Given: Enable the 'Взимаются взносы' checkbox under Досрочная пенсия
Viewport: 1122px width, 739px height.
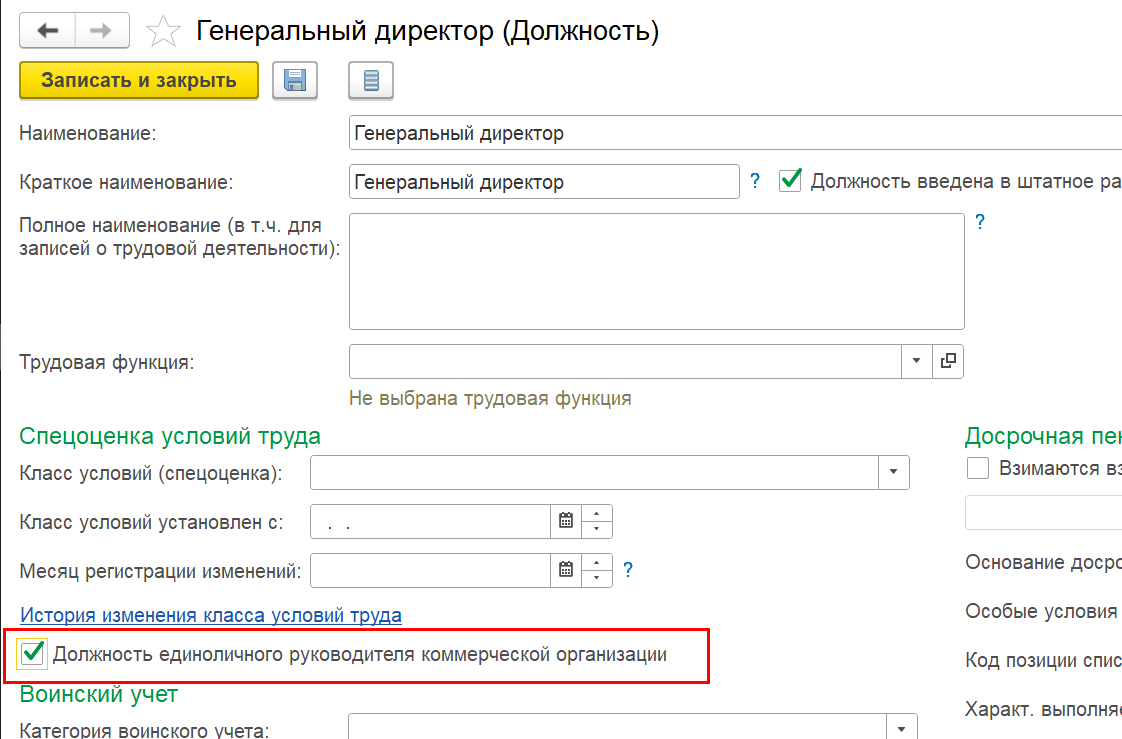Looking at the screenshot, I should point(978,468).
